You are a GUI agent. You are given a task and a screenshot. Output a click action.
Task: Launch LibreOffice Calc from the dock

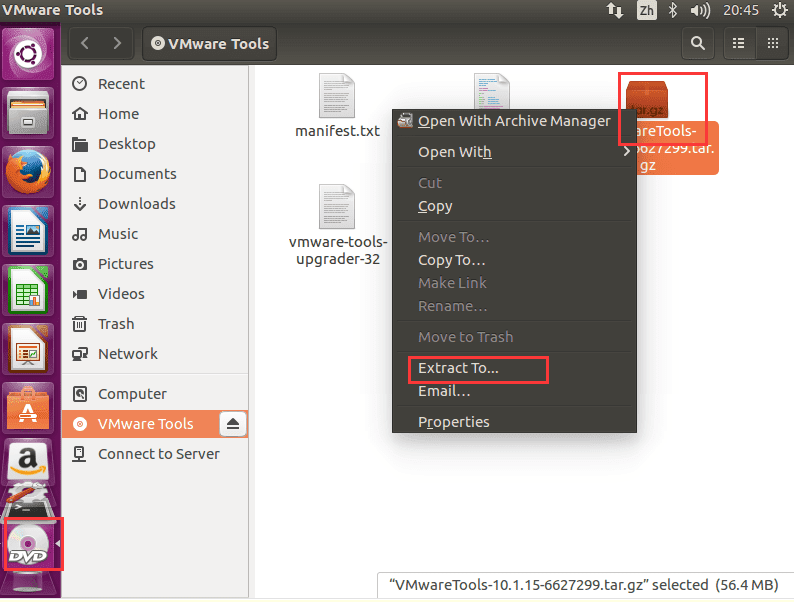28,291
